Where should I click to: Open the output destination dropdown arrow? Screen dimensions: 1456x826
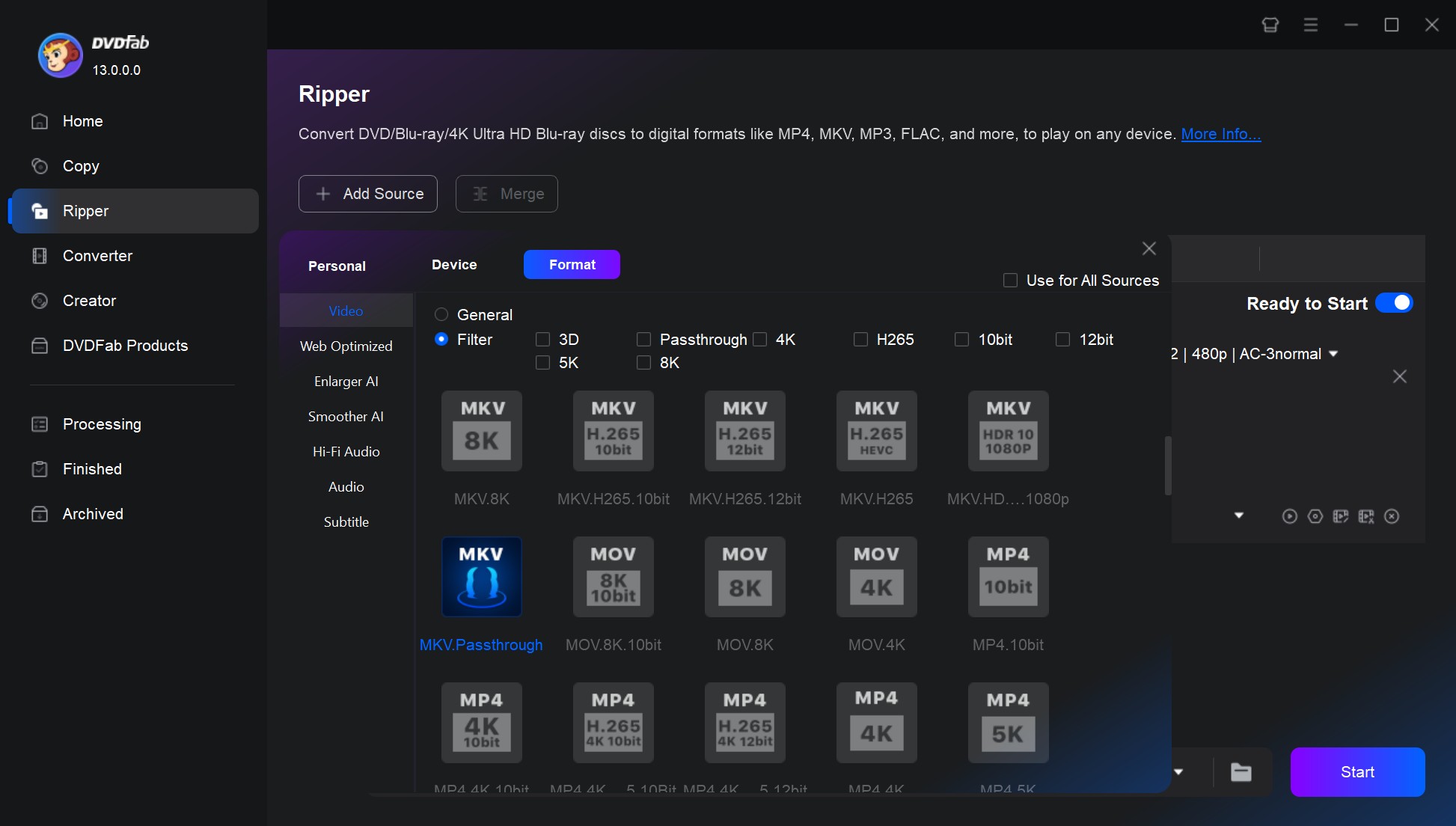coord(1178,772)
